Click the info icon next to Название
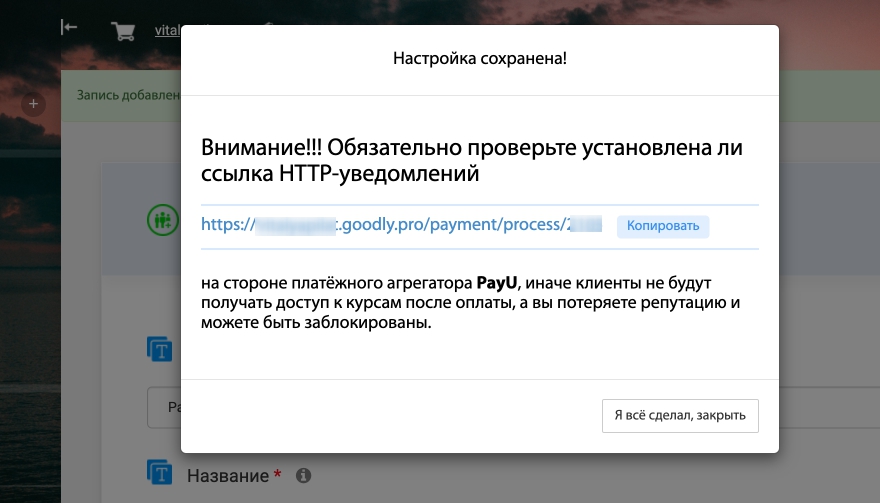Image resolution: width=880 pixels, height=503 pixels. point(304,475)
